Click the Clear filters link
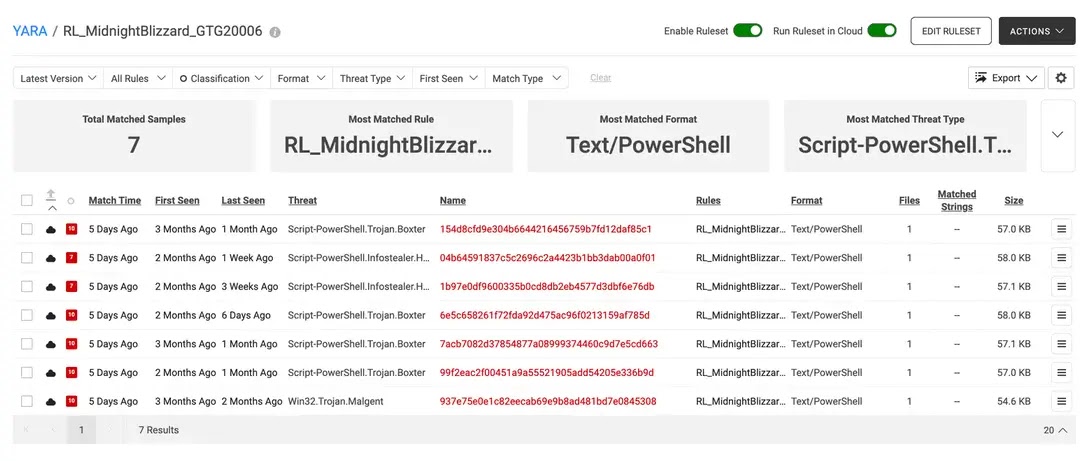 [601, 78]
